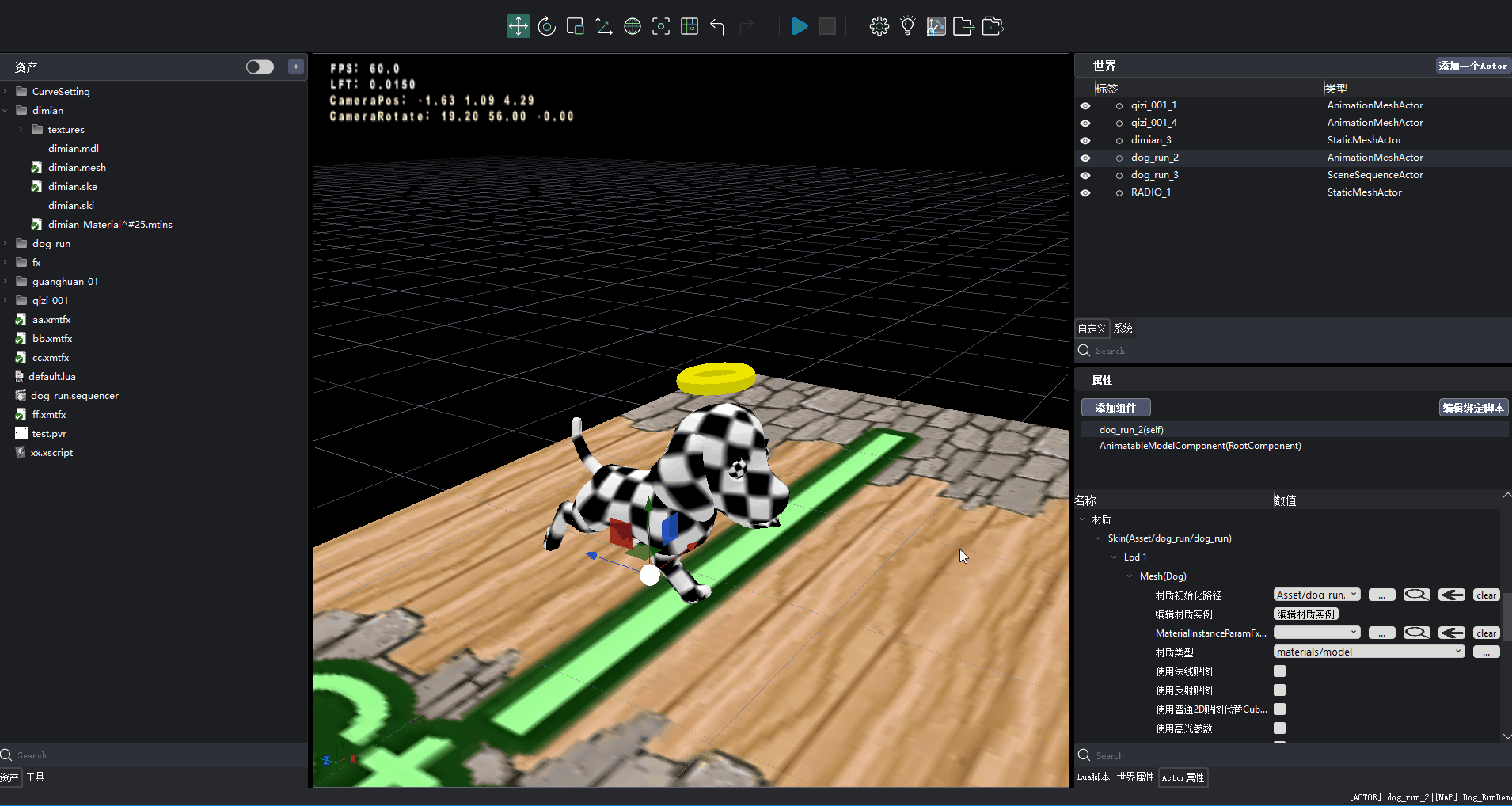This screenshot has height=806, width=1512.
Task: Open the empty MaterialInstanceParamFx dropdown
Action: (1316, 633)
